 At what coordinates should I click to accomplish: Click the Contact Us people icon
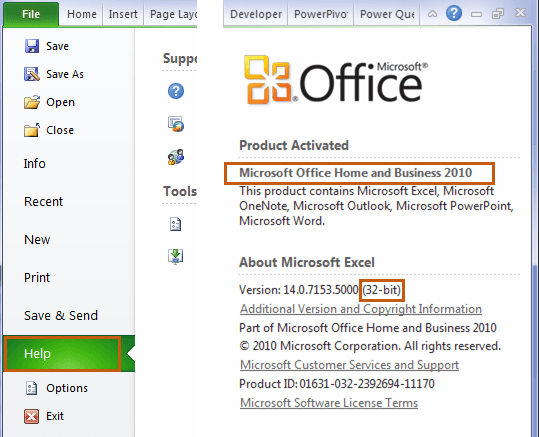click(176, 157)
